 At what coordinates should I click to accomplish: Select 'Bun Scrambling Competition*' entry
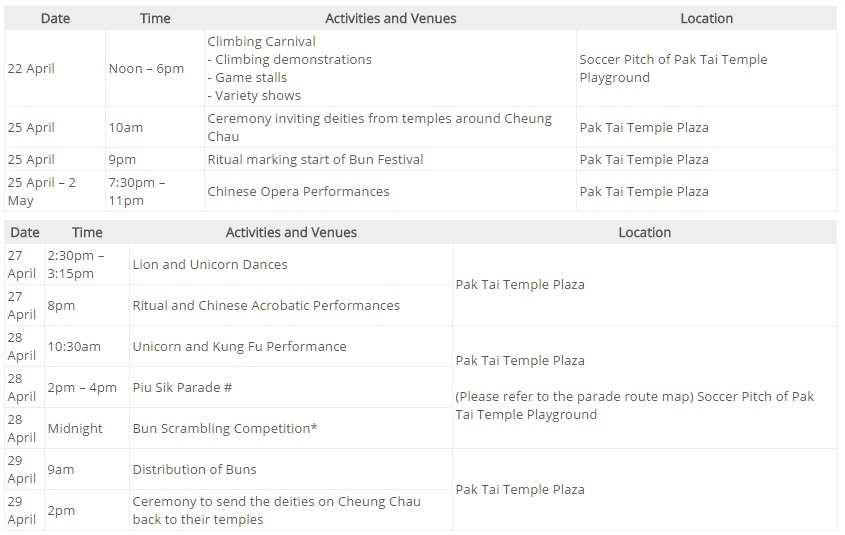tap(225, 428)
